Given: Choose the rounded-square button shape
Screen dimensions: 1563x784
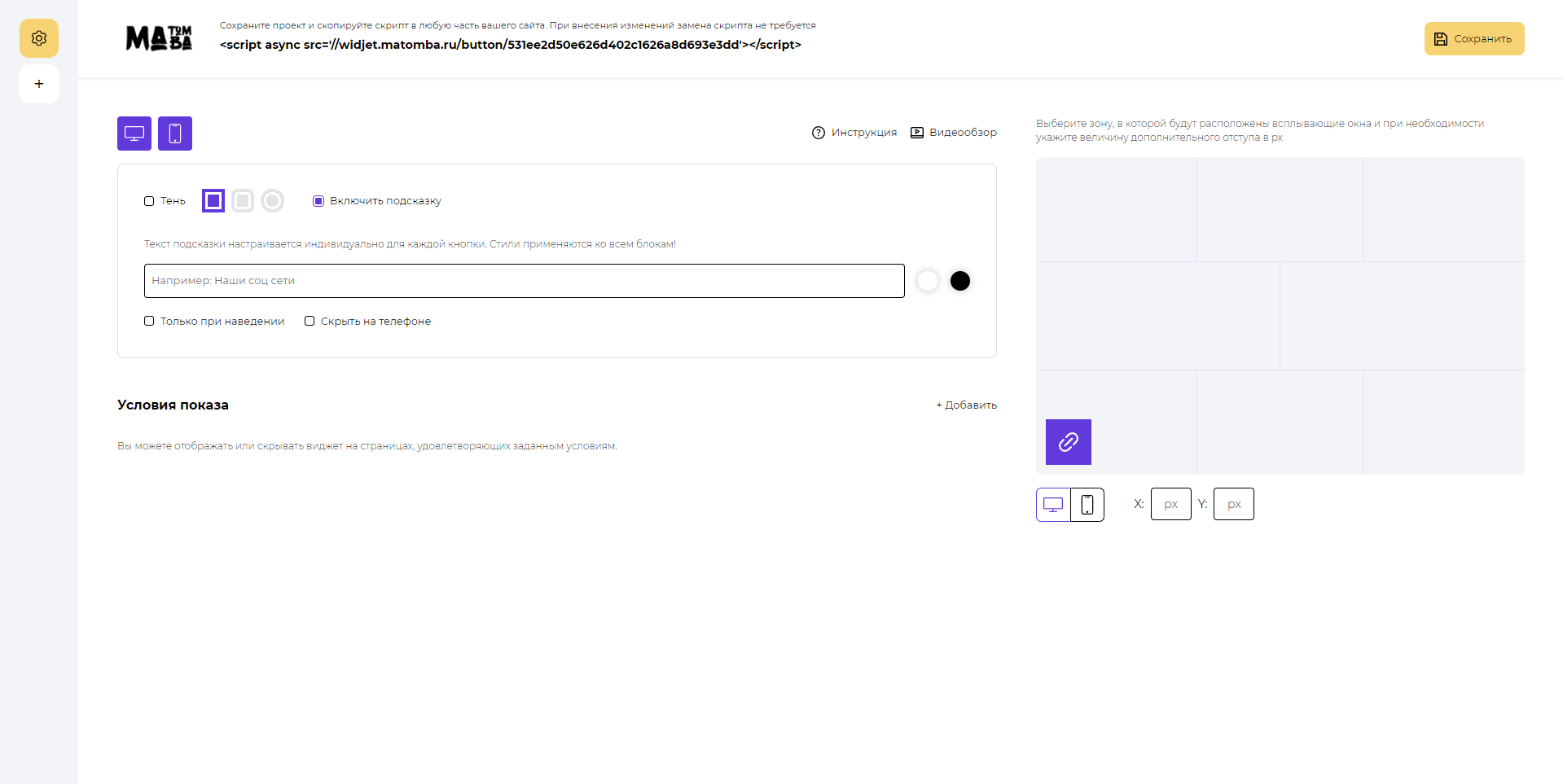Looking at the screenshot, I should click(x=243, y=200).
